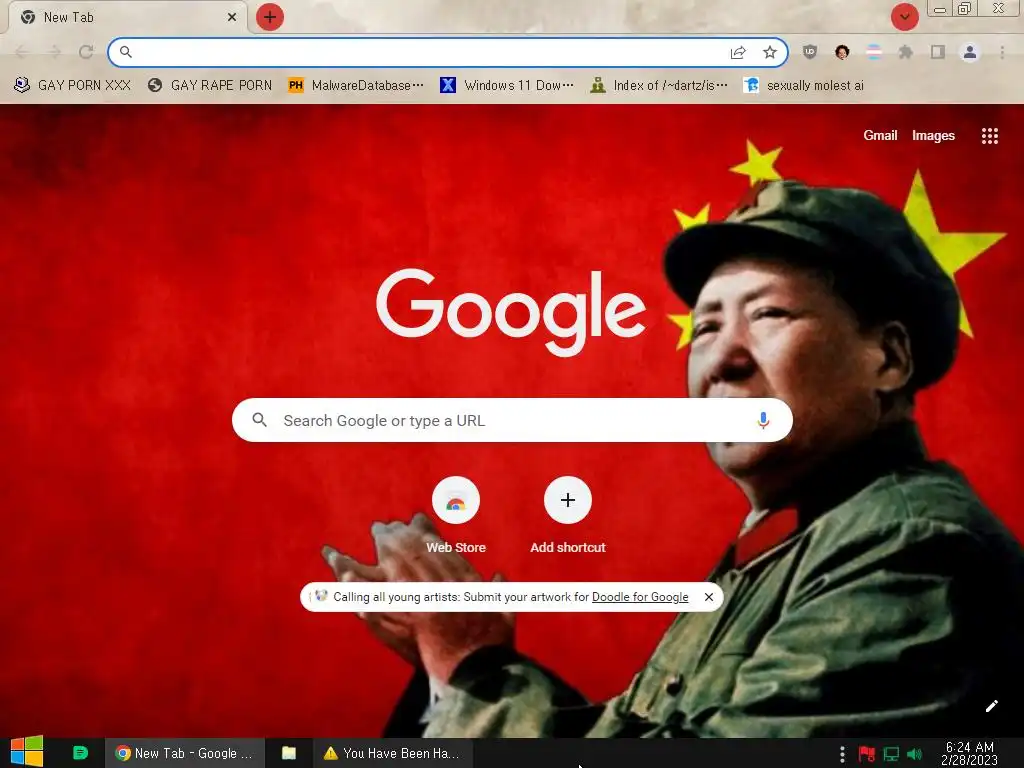Open the MalwareDatabase bookmark
Viewport: 1024px width, 768px height.
click(x=356, y=86)
